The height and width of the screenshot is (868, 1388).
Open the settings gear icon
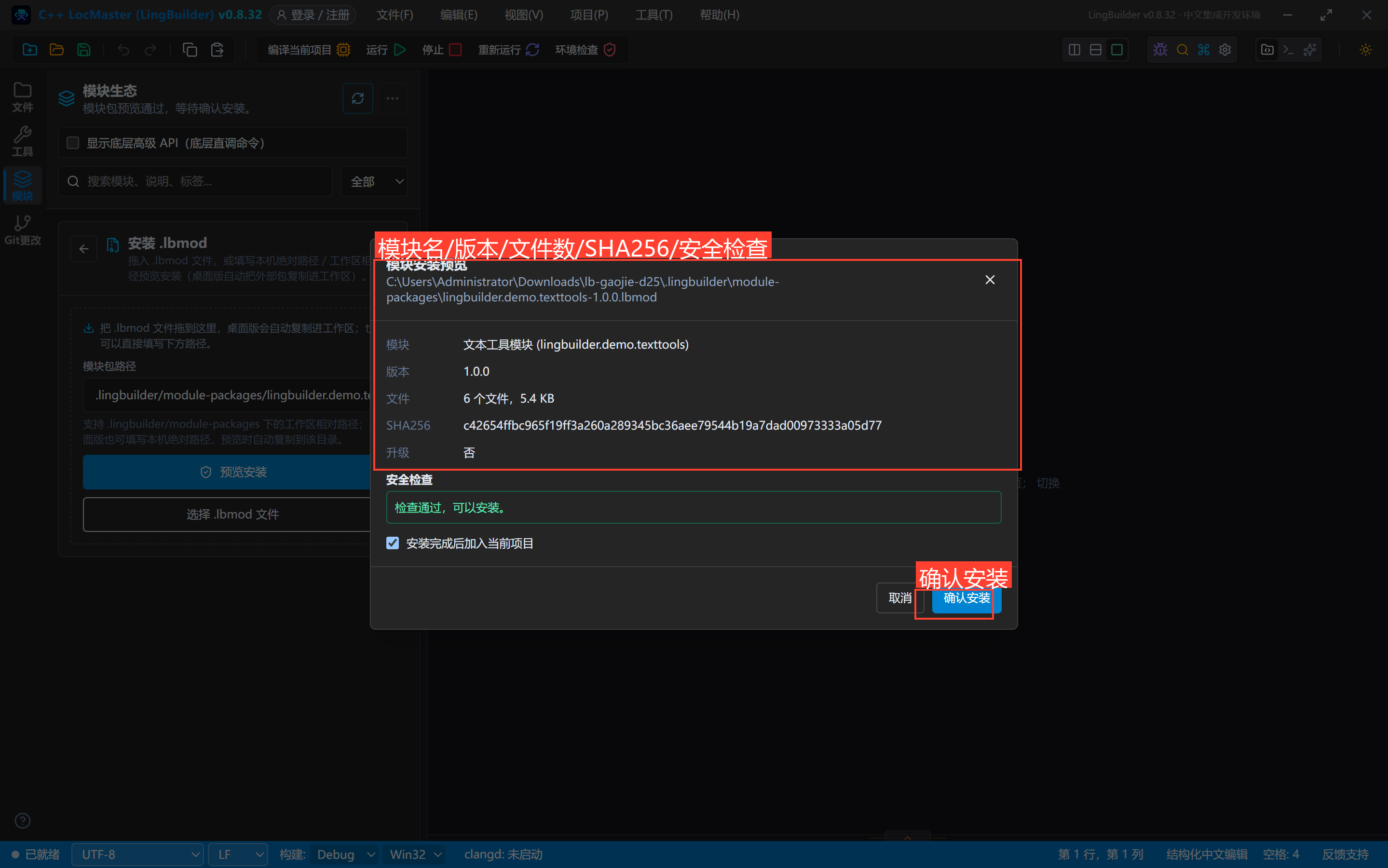click(1225, 50)
